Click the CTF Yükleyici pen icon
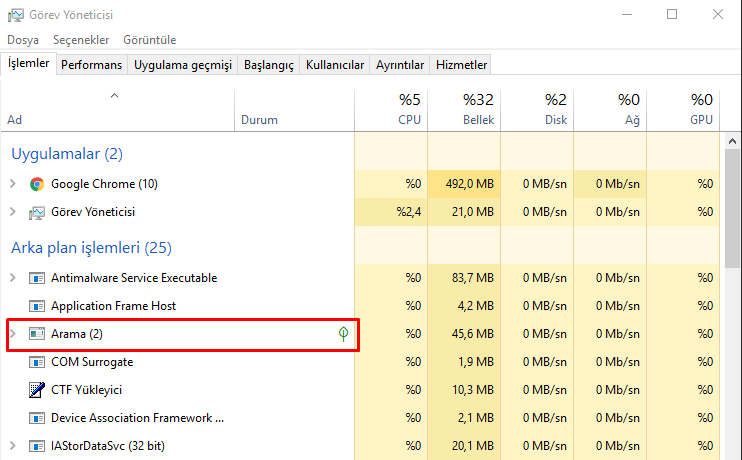 37,390
